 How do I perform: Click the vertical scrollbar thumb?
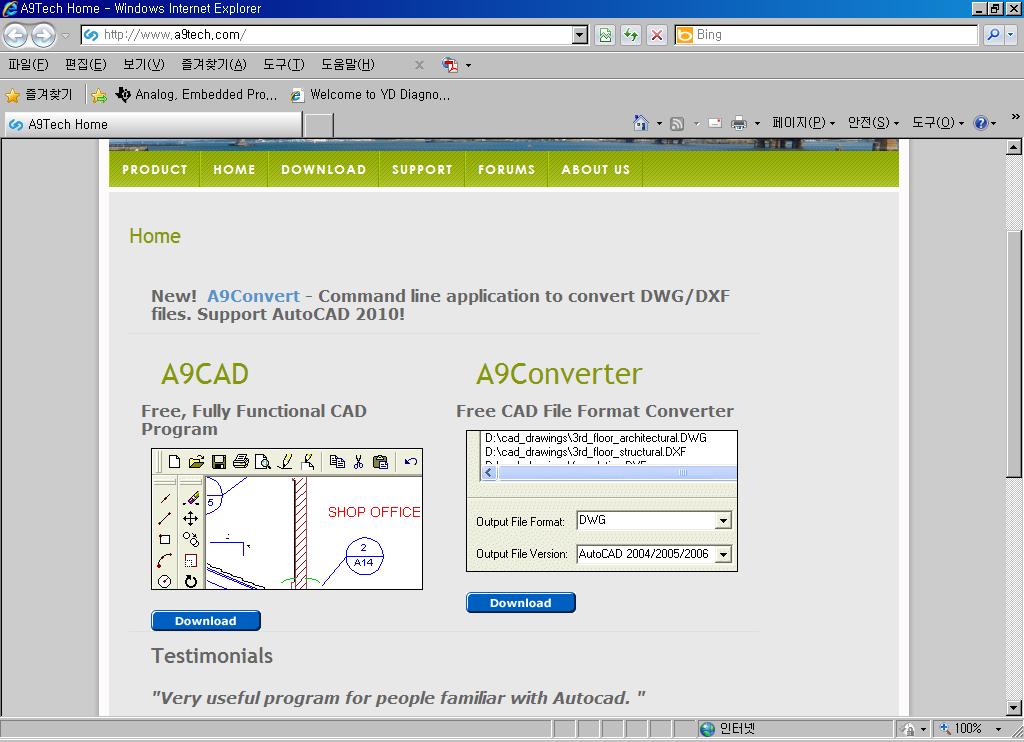1014,354
